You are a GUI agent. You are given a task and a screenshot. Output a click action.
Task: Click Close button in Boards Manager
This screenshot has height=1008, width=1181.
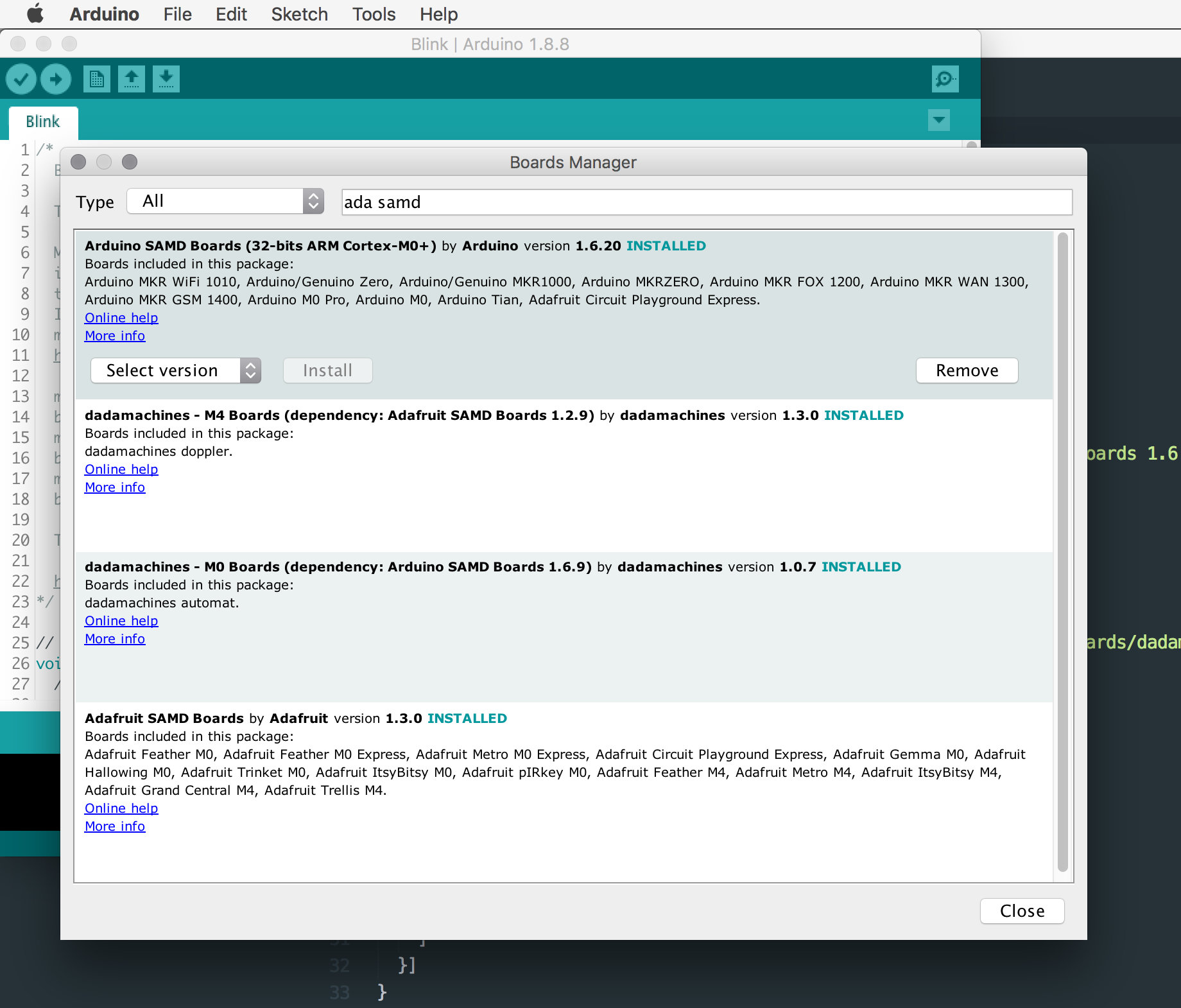click(x=1022, y=911)
